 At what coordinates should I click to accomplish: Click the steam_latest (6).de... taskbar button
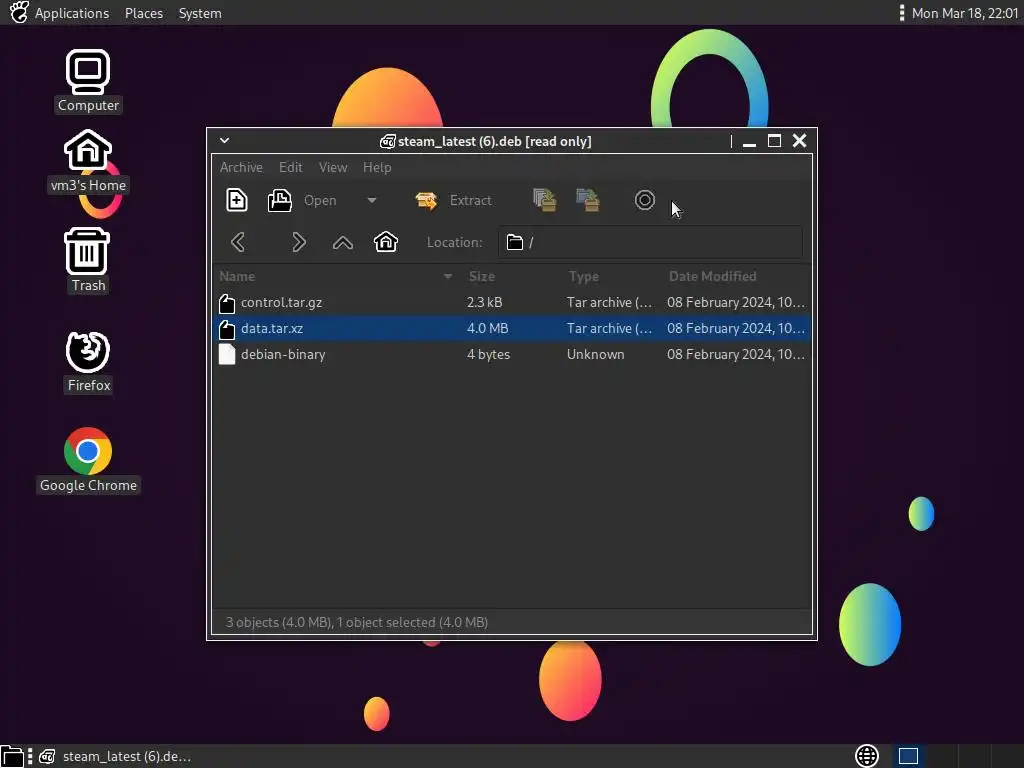116,756
